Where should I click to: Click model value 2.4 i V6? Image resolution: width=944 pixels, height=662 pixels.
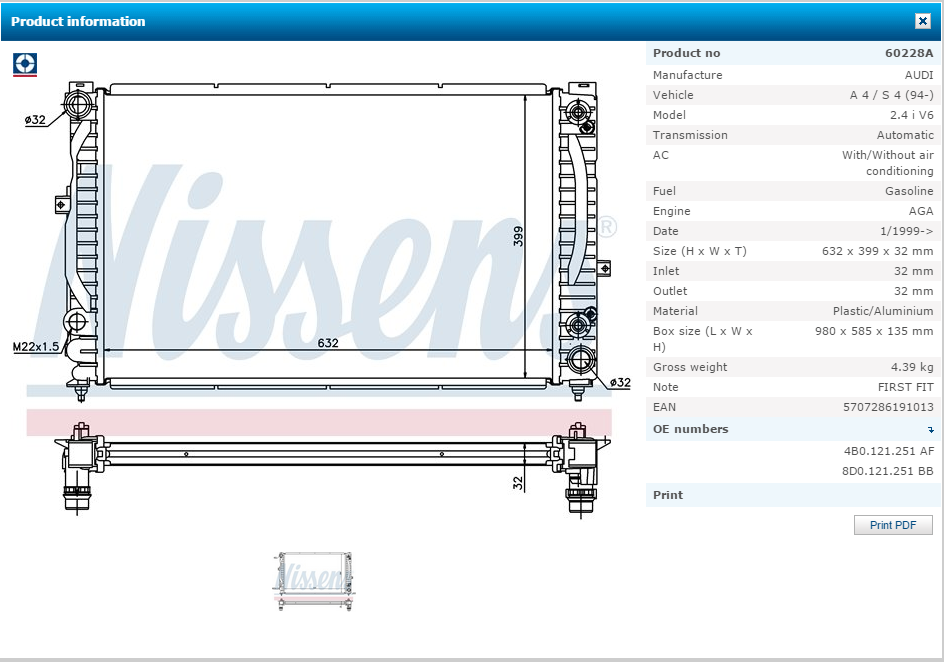coord(911,114)
